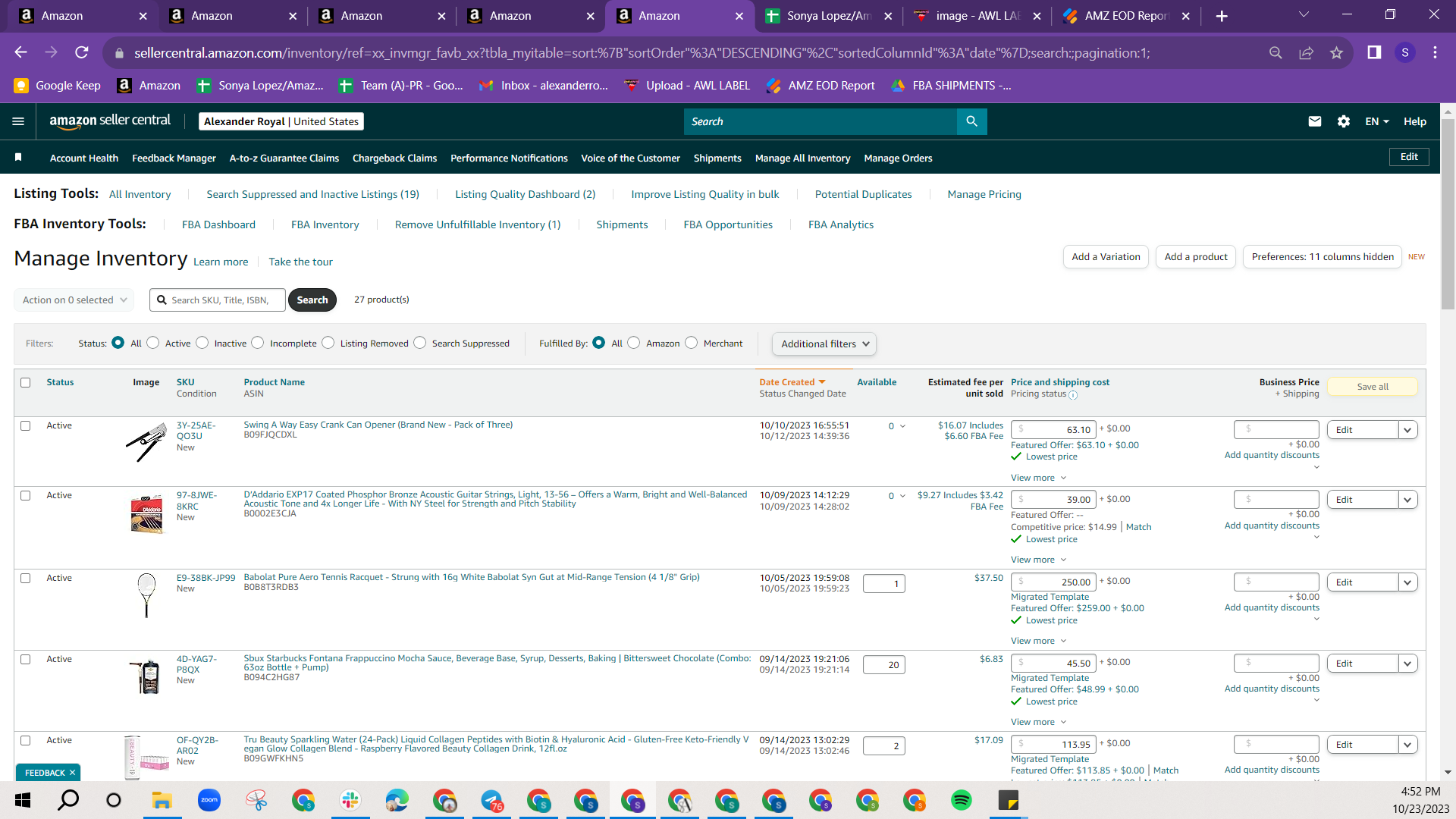Image resolution: width=1456 pixels, height=819 pixels.
Task: Select the Search Suppressed status filter
Action: (x=420, y=343)
